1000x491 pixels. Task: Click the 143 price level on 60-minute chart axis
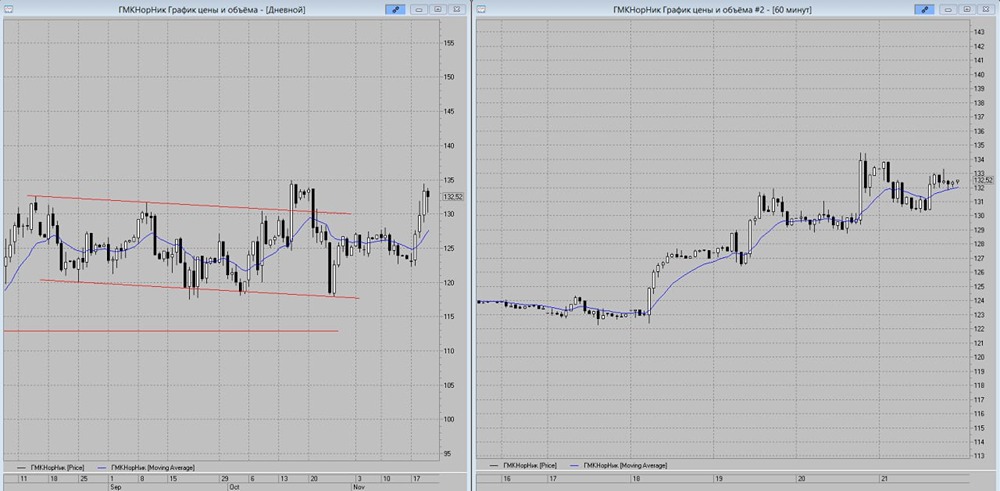point(977,32)
